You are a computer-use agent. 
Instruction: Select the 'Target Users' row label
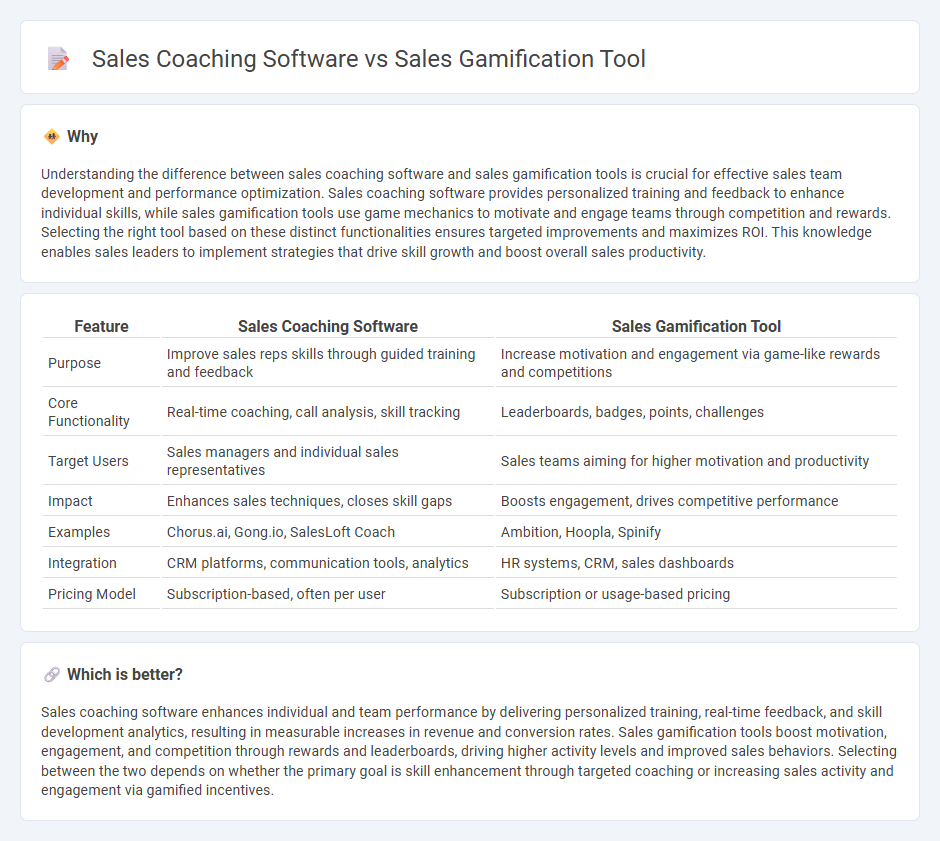[x=88, y=461]
